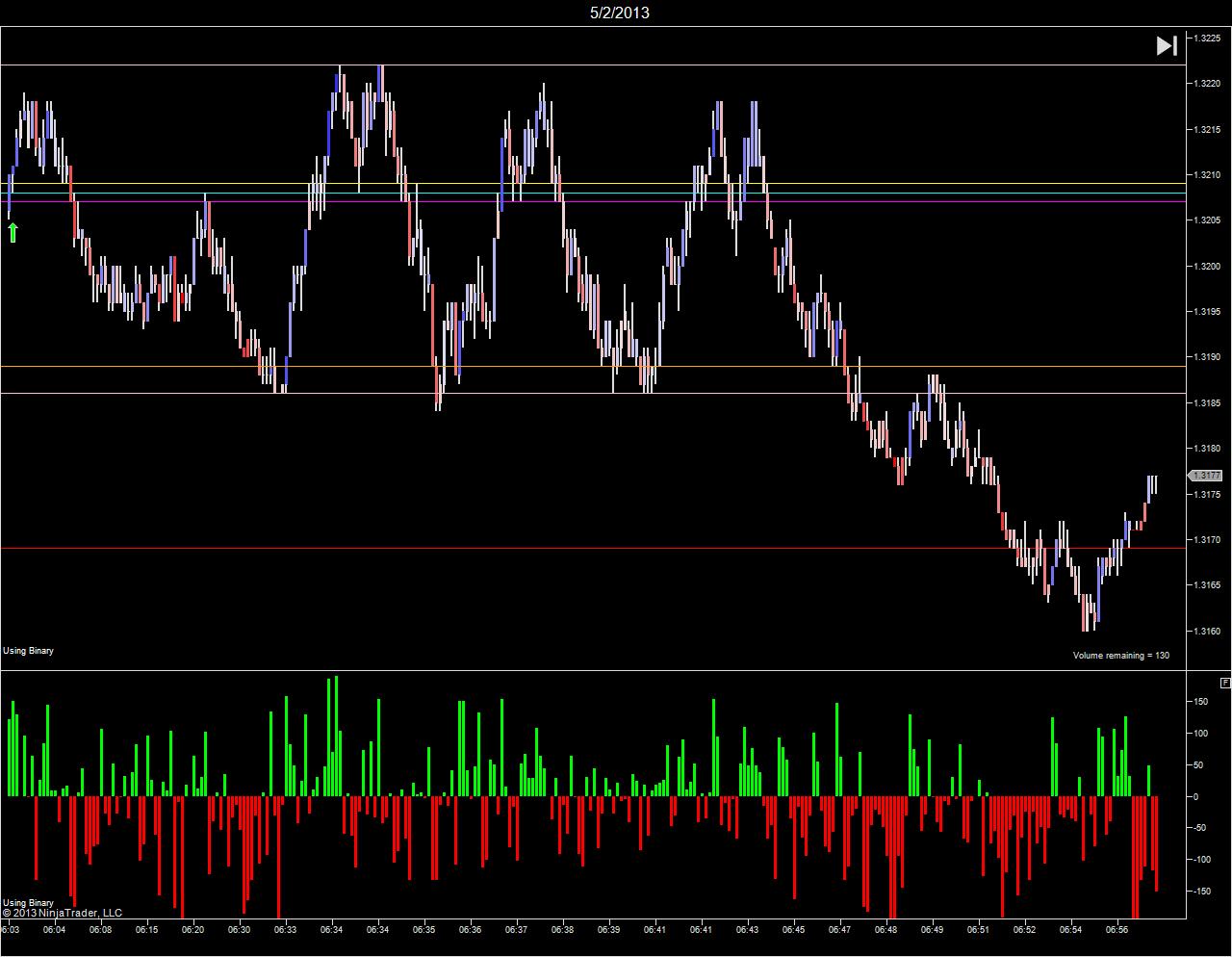1232x957 pixels.
Task: Click the 1.3205 price axis label
Action: pyautogui.click(x=1207, y=220)
